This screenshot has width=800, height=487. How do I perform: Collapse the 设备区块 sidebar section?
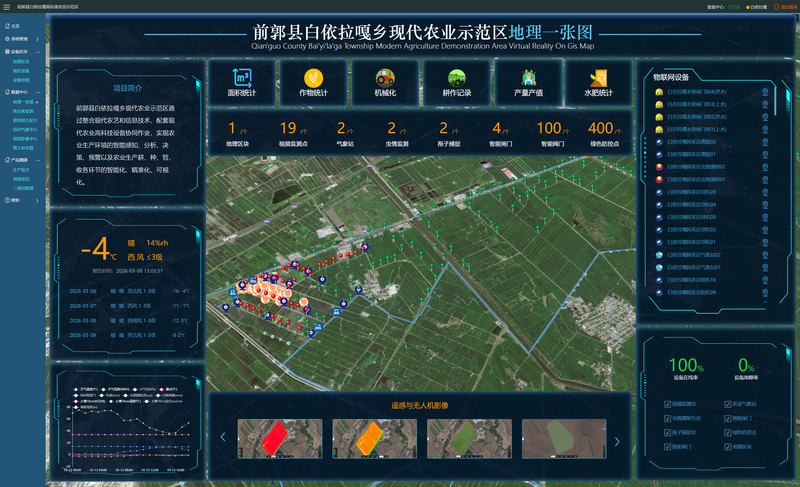pos(37,52)
